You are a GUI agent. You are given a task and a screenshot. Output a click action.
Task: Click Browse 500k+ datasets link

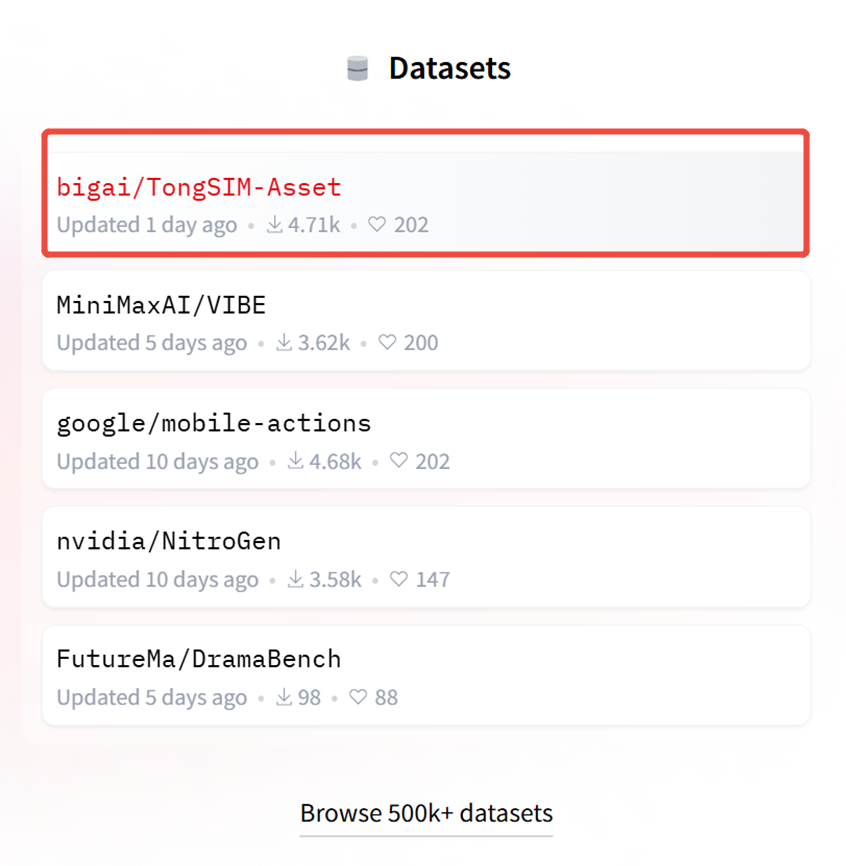426,813
